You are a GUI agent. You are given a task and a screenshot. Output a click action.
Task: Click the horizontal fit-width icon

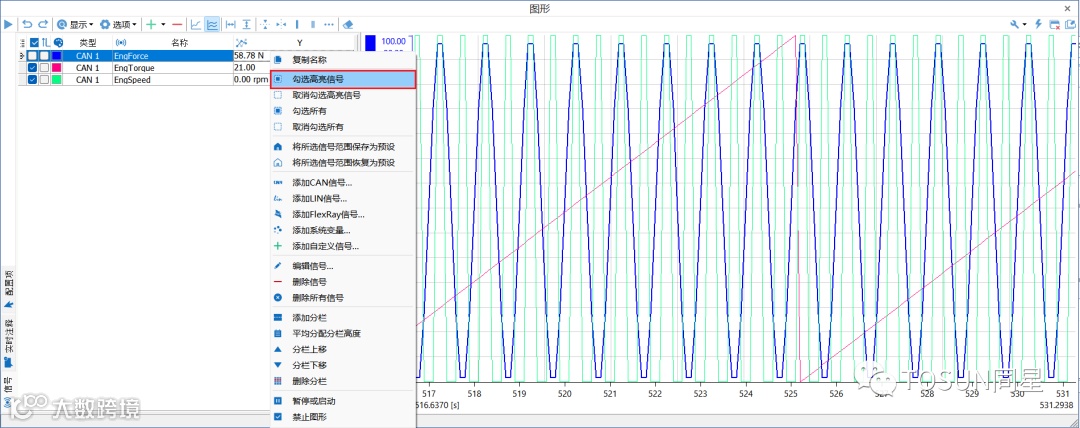231,24
